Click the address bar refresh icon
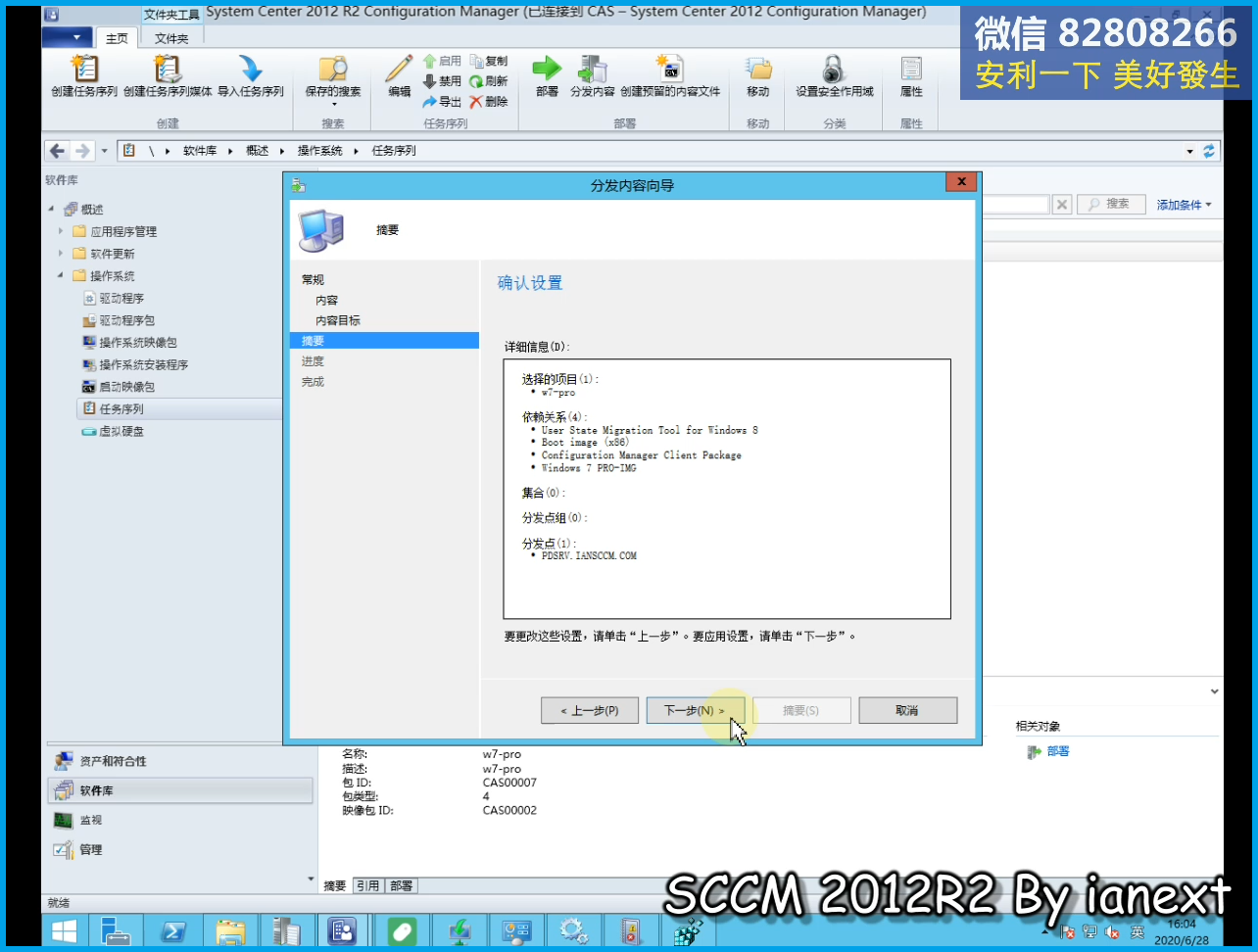Image resolution: width=1258 pixels, height=952 pixels. [1209, 151]
